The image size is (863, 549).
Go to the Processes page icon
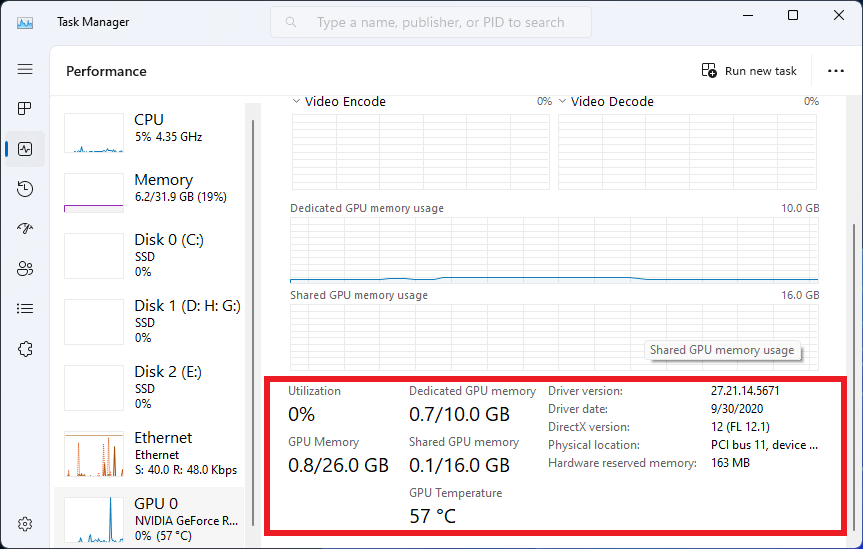pyautogui.click(x=25, y=108)
